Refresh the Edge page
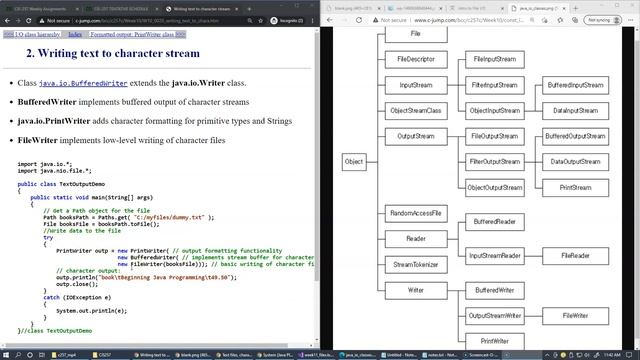Viewport: 640px width, 360px height. coord(359,20)
